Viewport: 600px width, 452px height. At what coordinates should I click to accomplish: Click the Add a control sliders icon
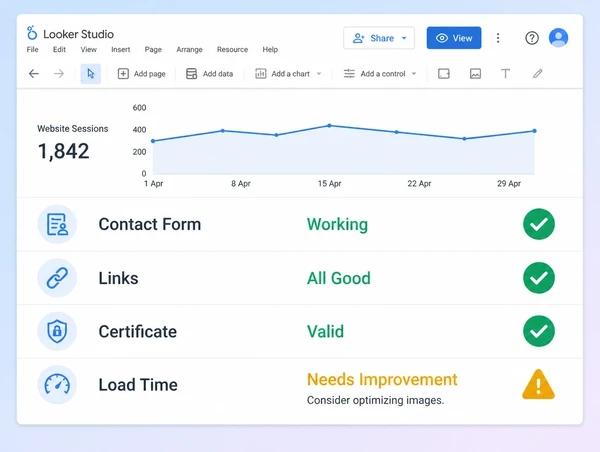[x=349, y=73]
